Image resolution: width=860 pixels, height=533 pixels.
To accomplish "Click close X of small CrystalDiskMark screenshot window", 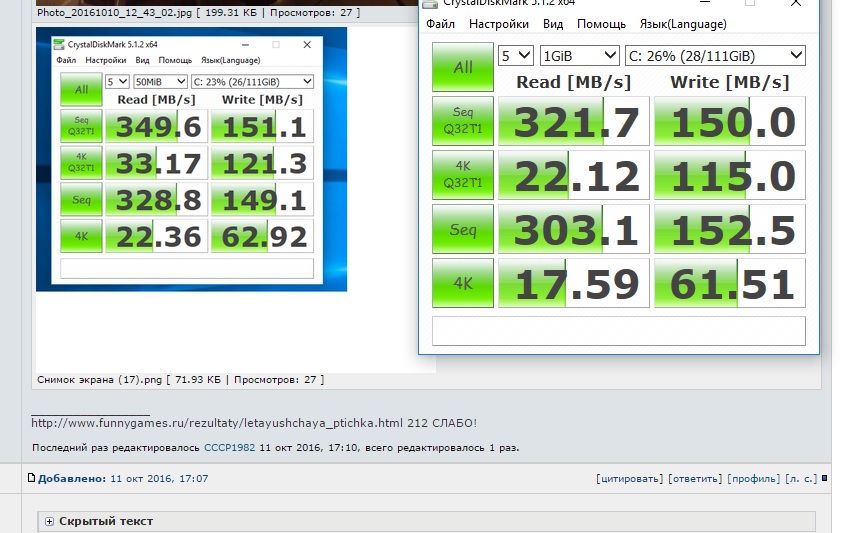I will click(307, 44).
